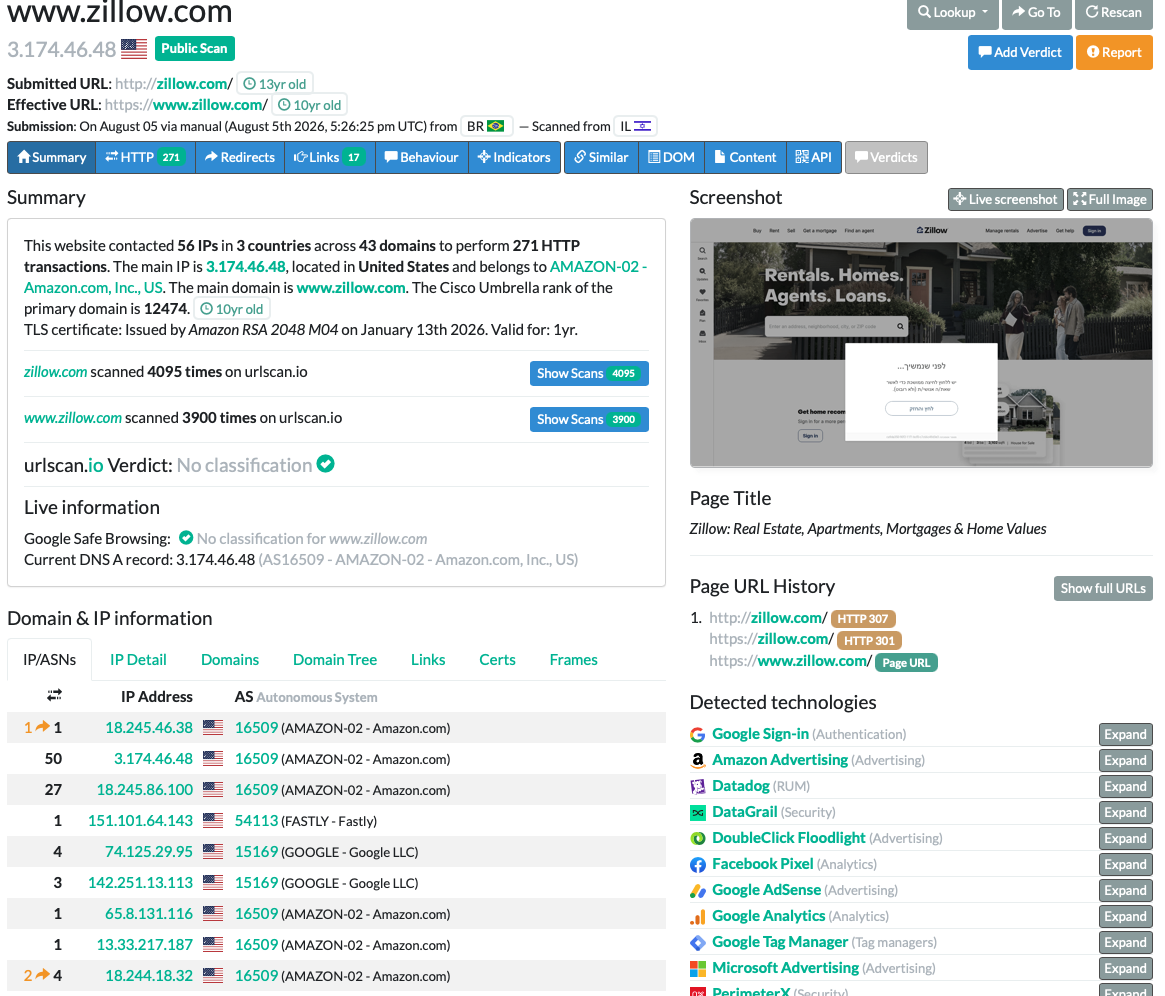Click the DoubleClick Floodlight logo icon
Screen dimensions: 1165x996
click(x=698, y=839)
